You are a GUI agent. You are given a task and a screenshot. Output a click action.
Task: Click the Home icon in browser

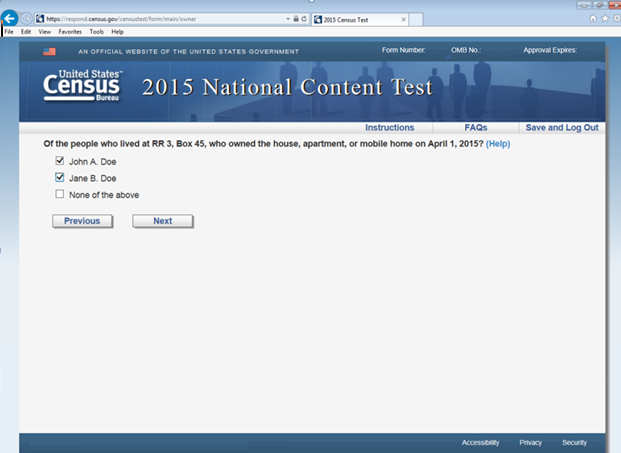coord(593,19)
